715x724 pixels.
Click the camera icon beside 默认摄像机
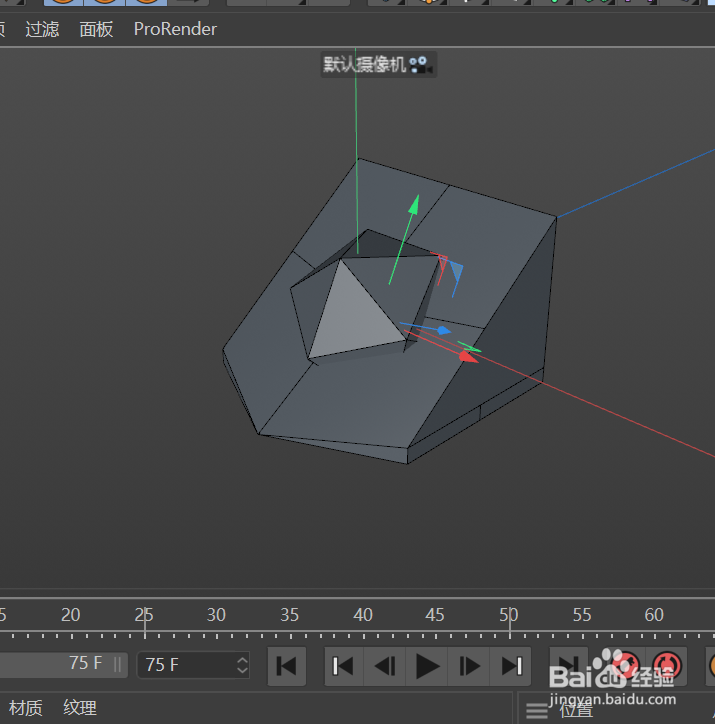(421, 65)
